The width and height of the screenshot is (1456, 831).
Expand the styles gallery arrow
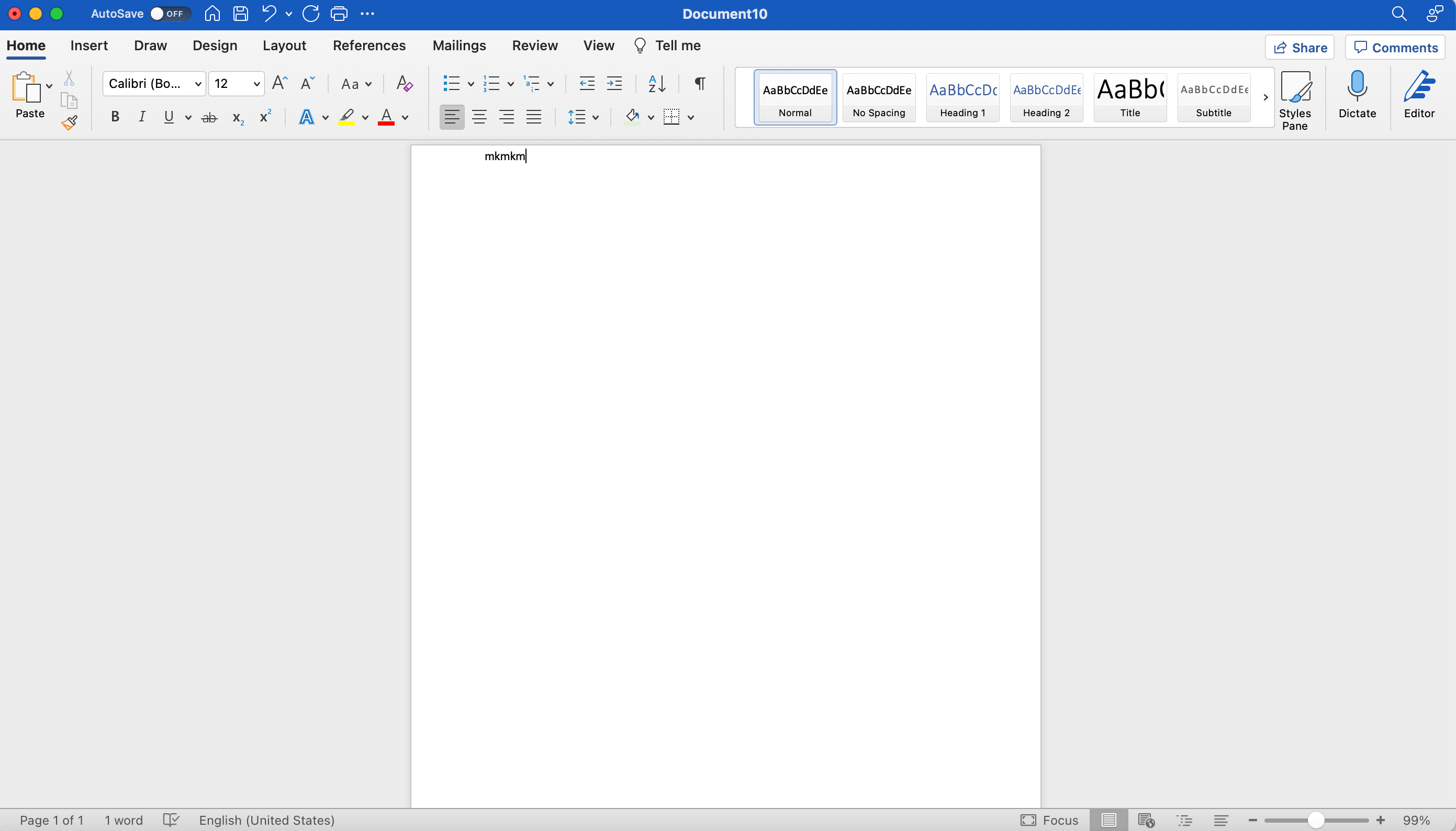tap(1265, 97)
